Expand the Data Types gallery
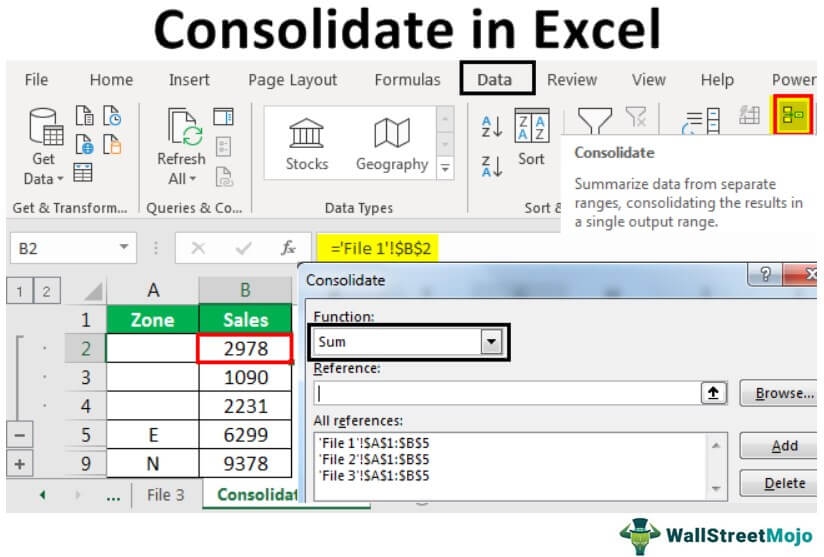This screenshot has width=824, height=557. point(445,168)
